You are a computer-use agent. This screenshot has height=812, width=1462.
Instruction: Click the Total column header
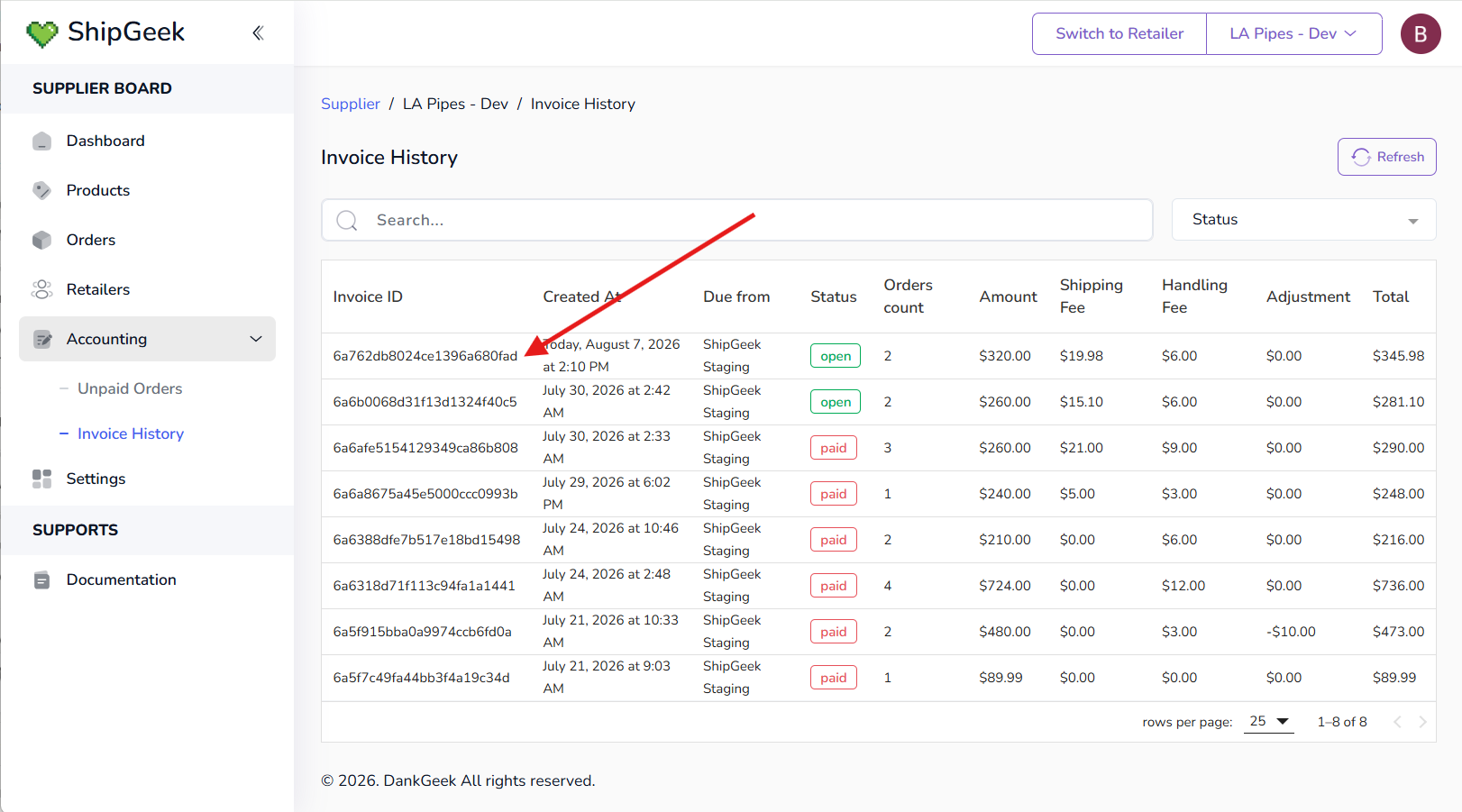point(1391,297)
